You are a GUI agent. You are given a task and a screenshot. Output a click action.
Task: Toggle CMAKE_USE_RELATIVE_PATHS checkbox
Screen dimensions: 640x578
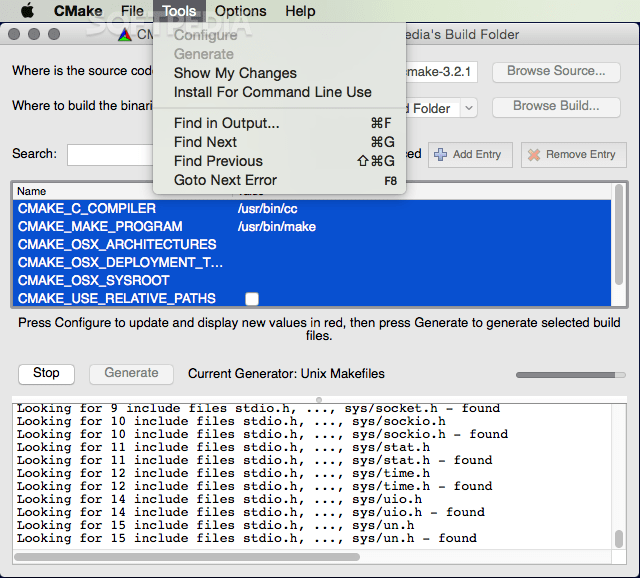(x=252, y=299)
